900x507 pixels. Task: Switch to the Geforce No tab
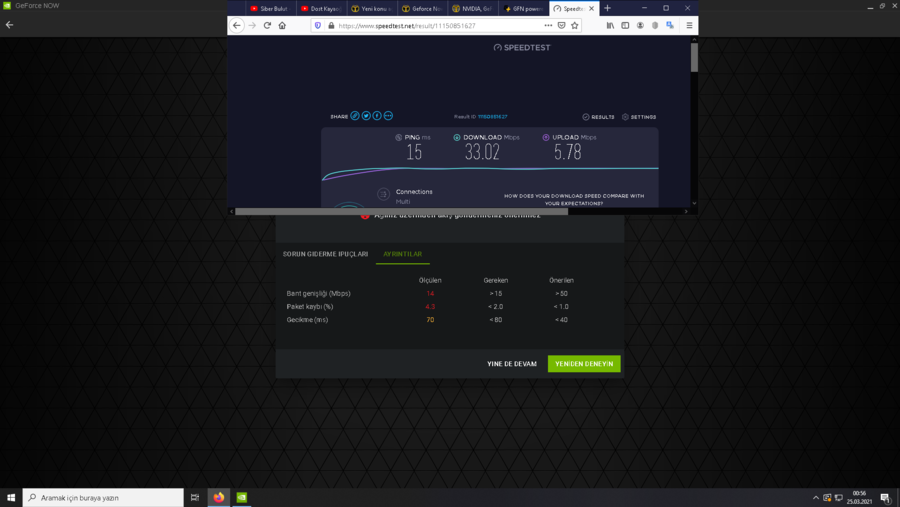(x=422, y=9)
